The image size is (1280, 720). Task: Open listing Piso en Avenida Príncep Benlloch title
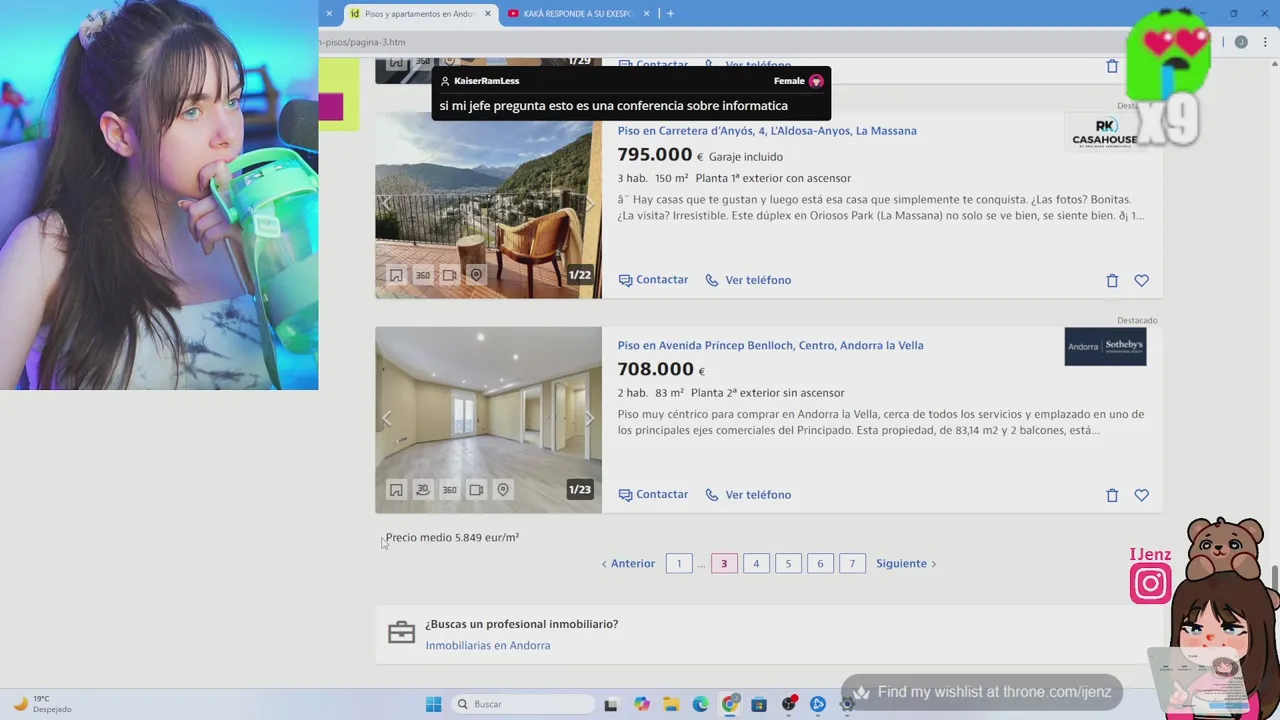pyautogui.click(x=770, y=345)
